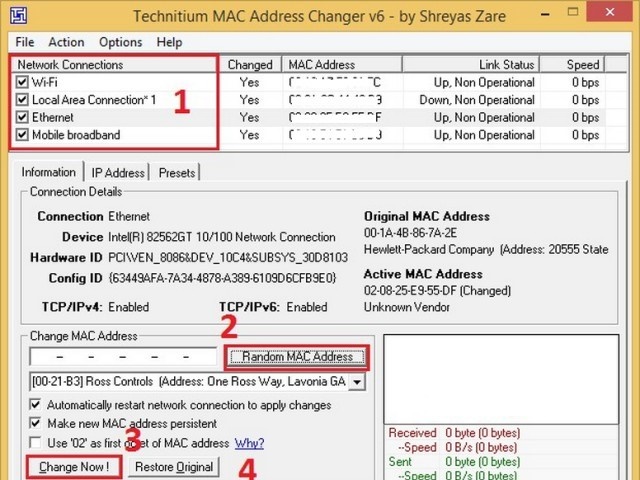Screen dimensions: 640x480
Task: Select the Ethernet row name
Action: tap(53, 118)
